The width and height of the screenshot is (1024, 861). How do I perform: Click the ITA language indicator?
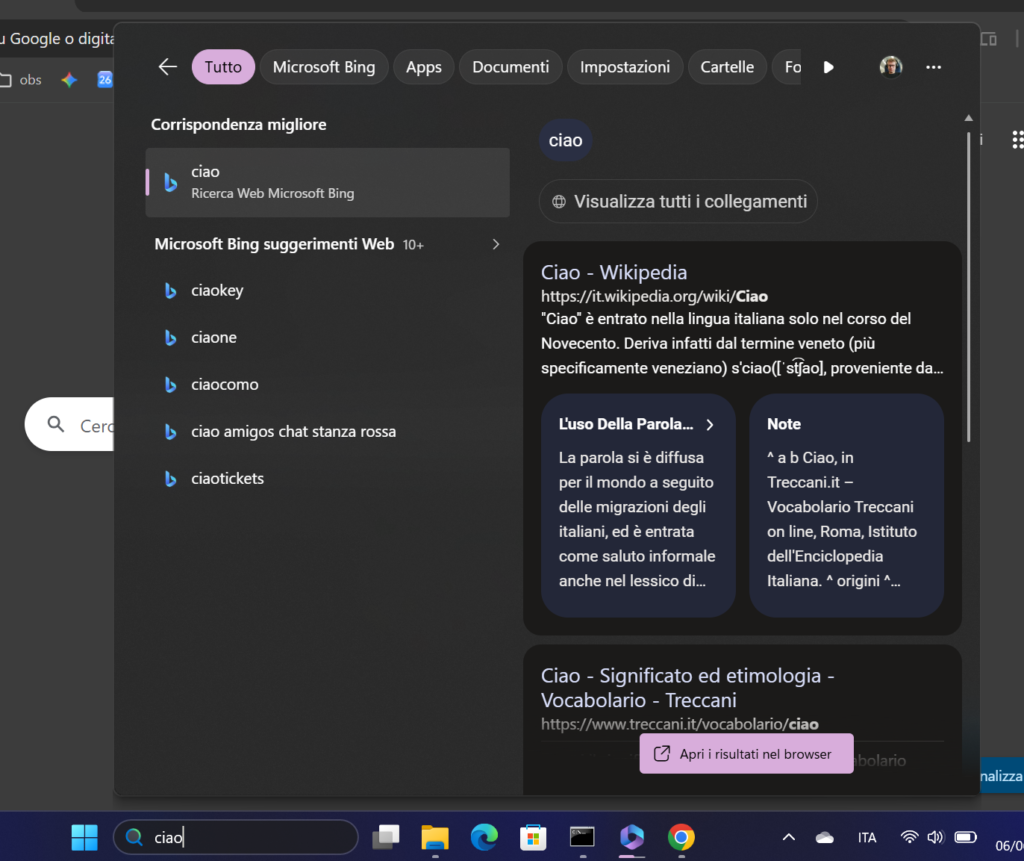click(867, 837)
